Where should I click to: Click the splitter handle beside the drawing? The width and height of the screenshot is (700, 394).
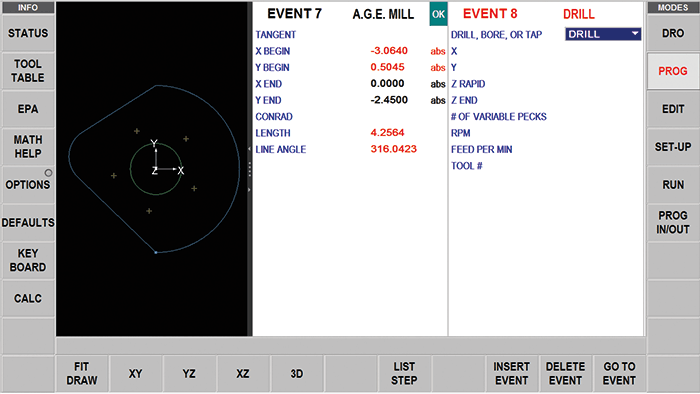pos(250,169)
